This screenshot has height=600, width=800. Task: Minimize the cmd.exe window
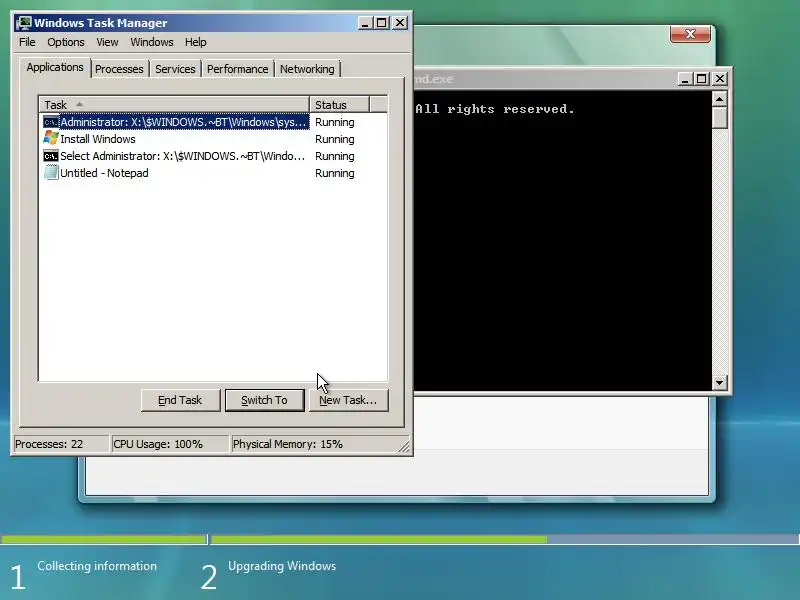point(685,79)
